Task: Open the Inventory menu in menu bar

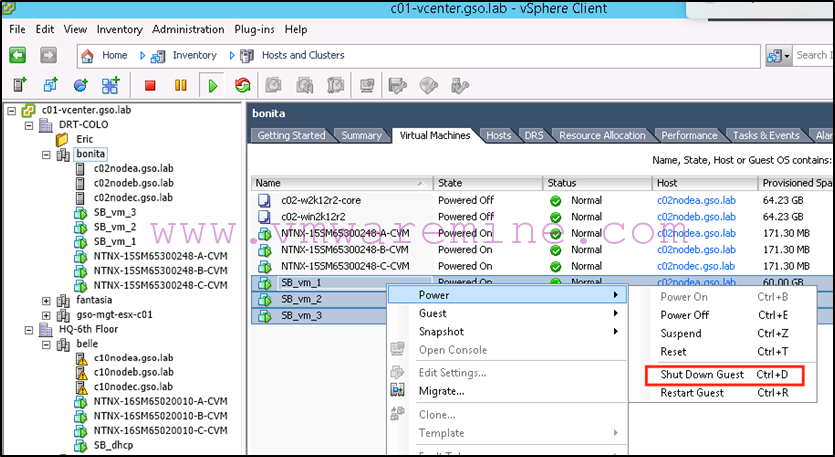Action: coord(119,29)
